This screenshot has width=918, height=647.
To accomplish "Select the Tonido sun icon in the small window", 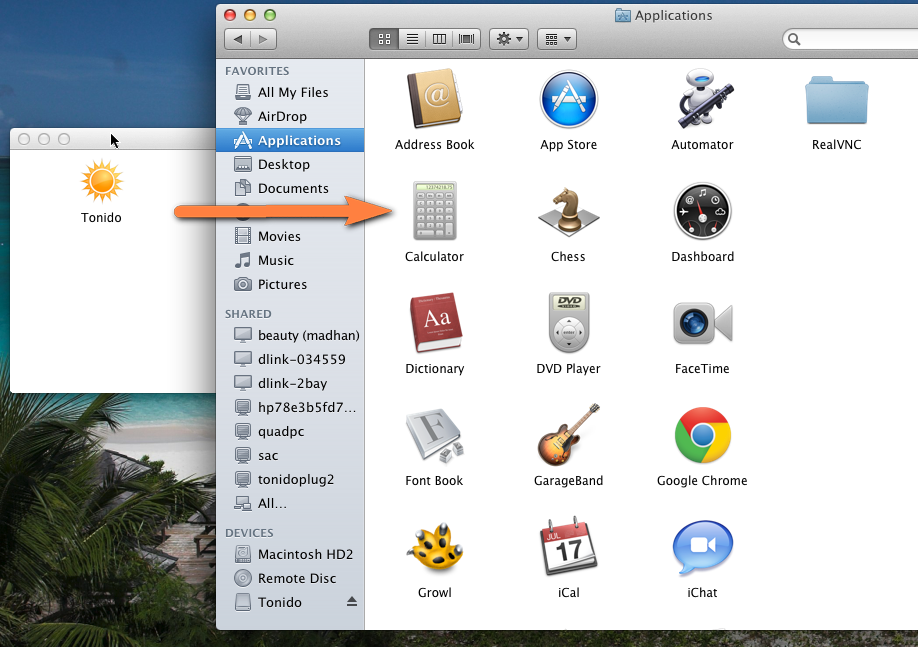I will click(x=102, y=181).
